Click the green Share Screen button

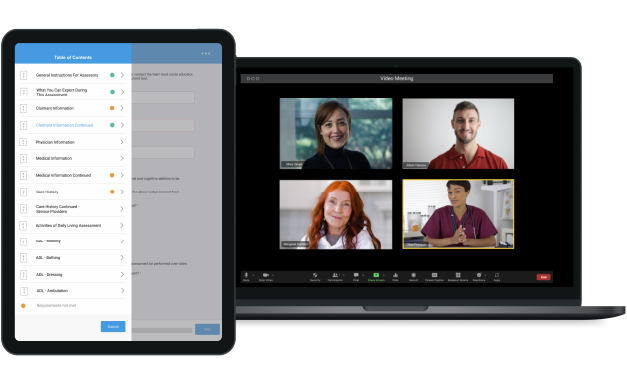(x=376, y=277)
